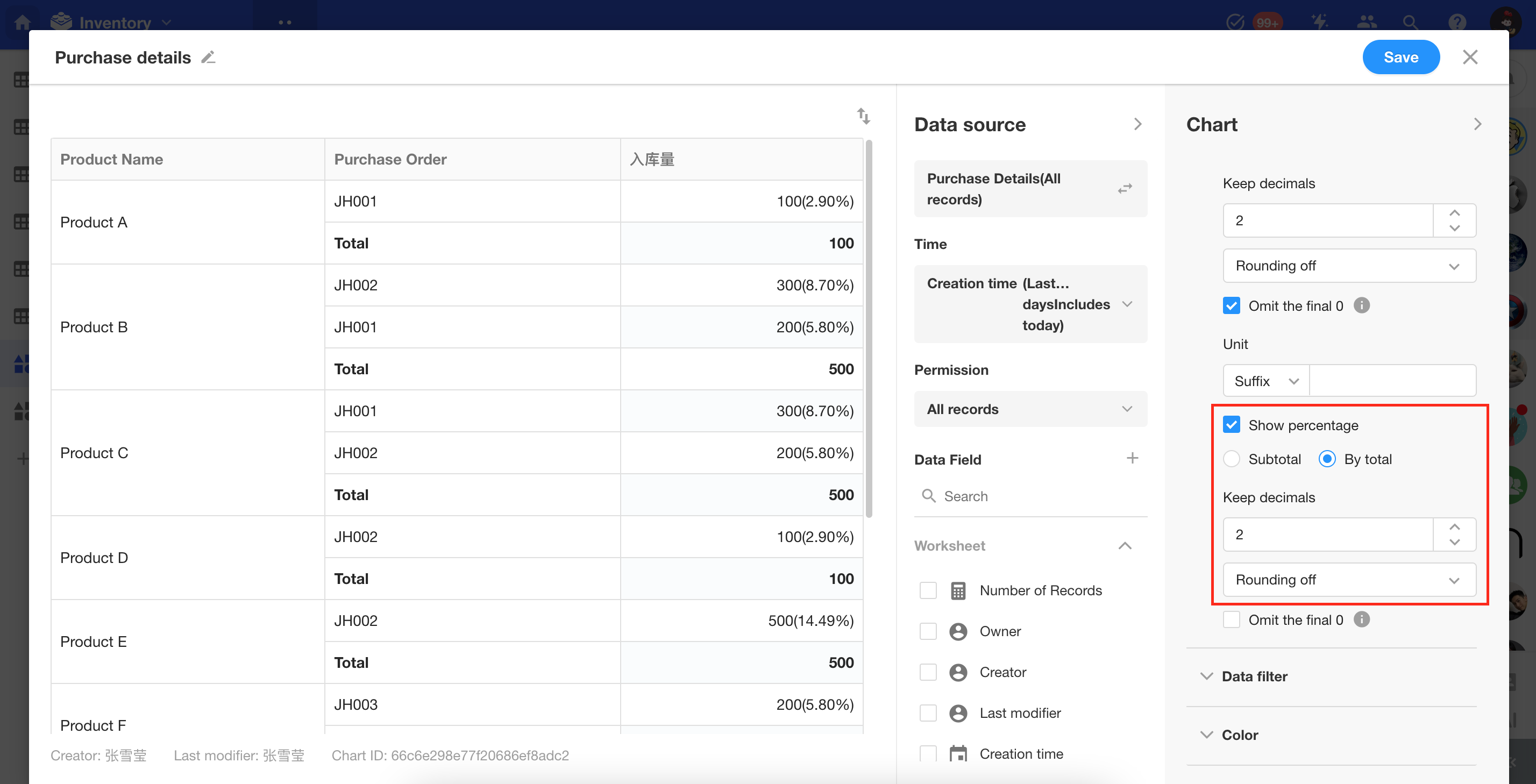Check the lower Omit the final 0 checkbox

(x=1231, y=619)
